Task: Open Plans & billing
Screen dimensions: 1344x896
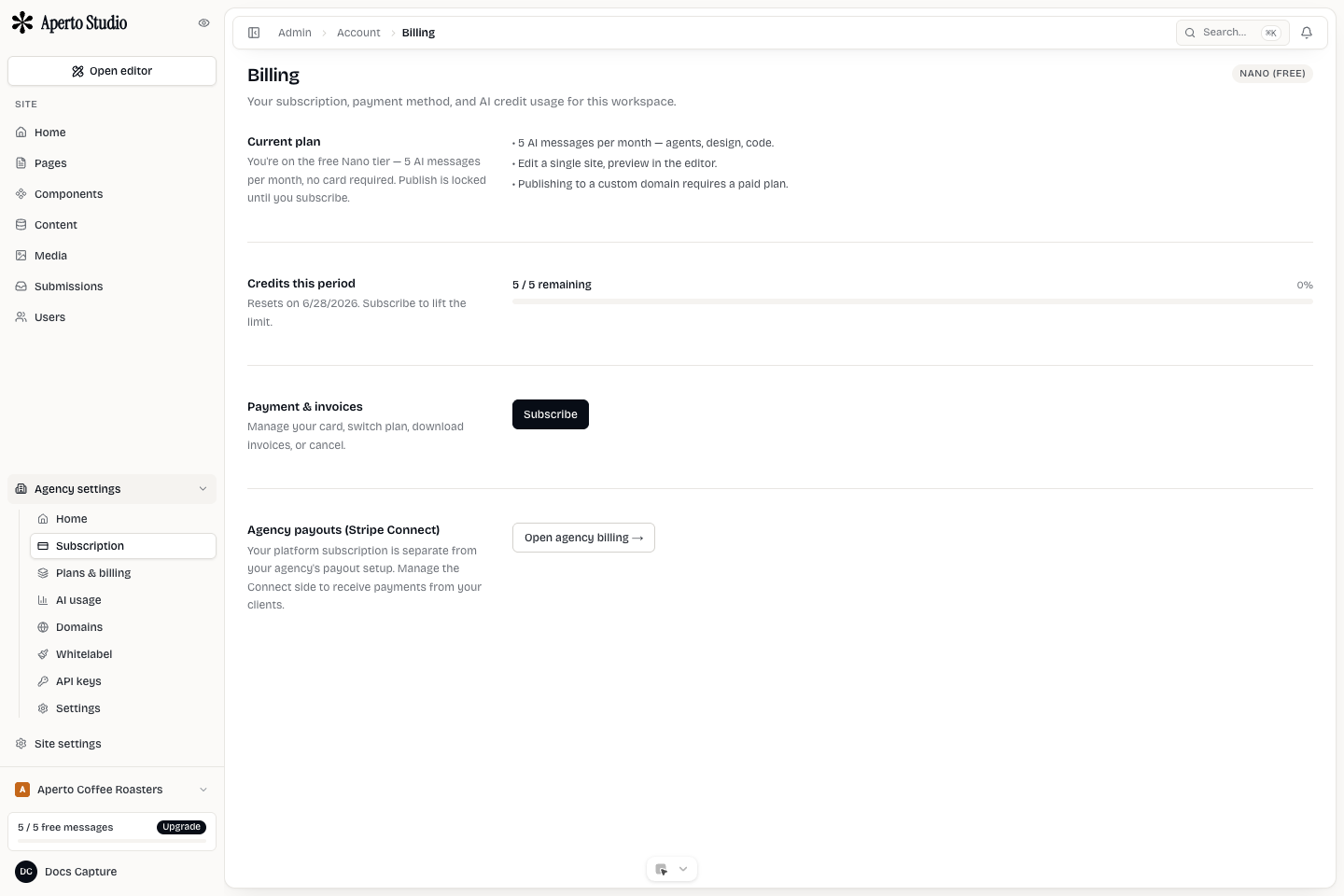Action: (123, 573)
